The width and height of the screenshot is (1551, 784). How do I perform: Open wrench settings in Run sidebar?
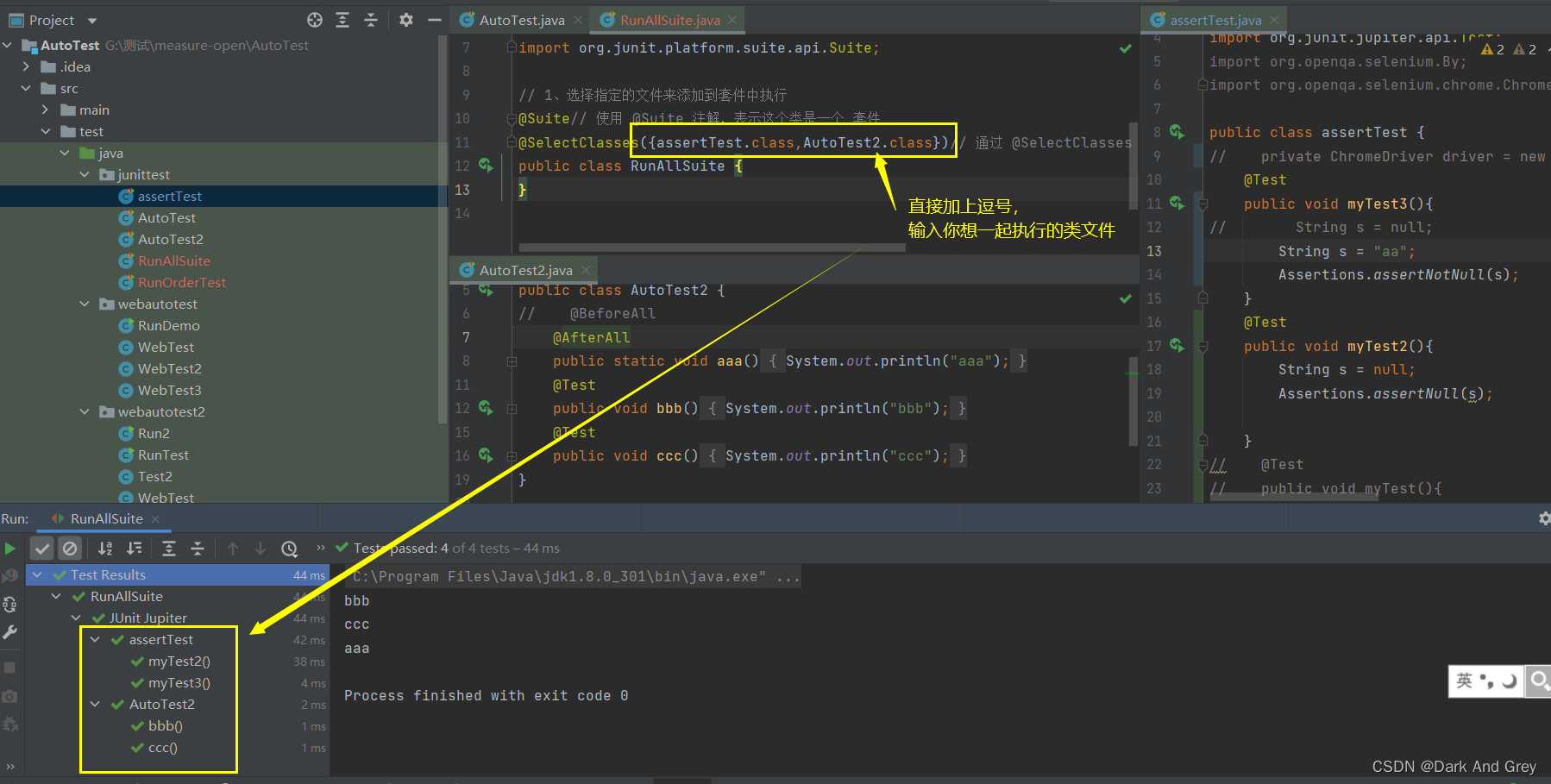[10, 633]
